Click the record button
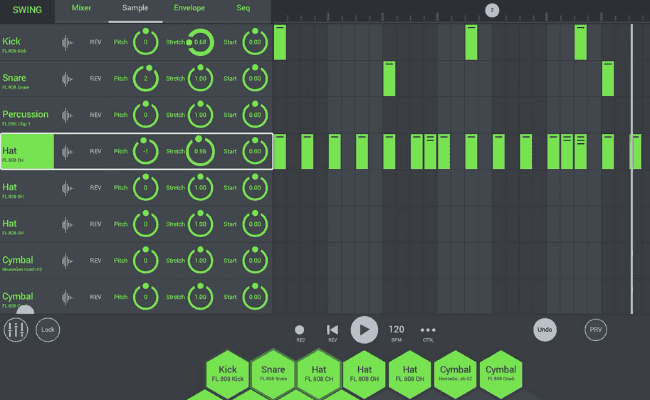This screenshot has height=400, width=650. [300, 330]
